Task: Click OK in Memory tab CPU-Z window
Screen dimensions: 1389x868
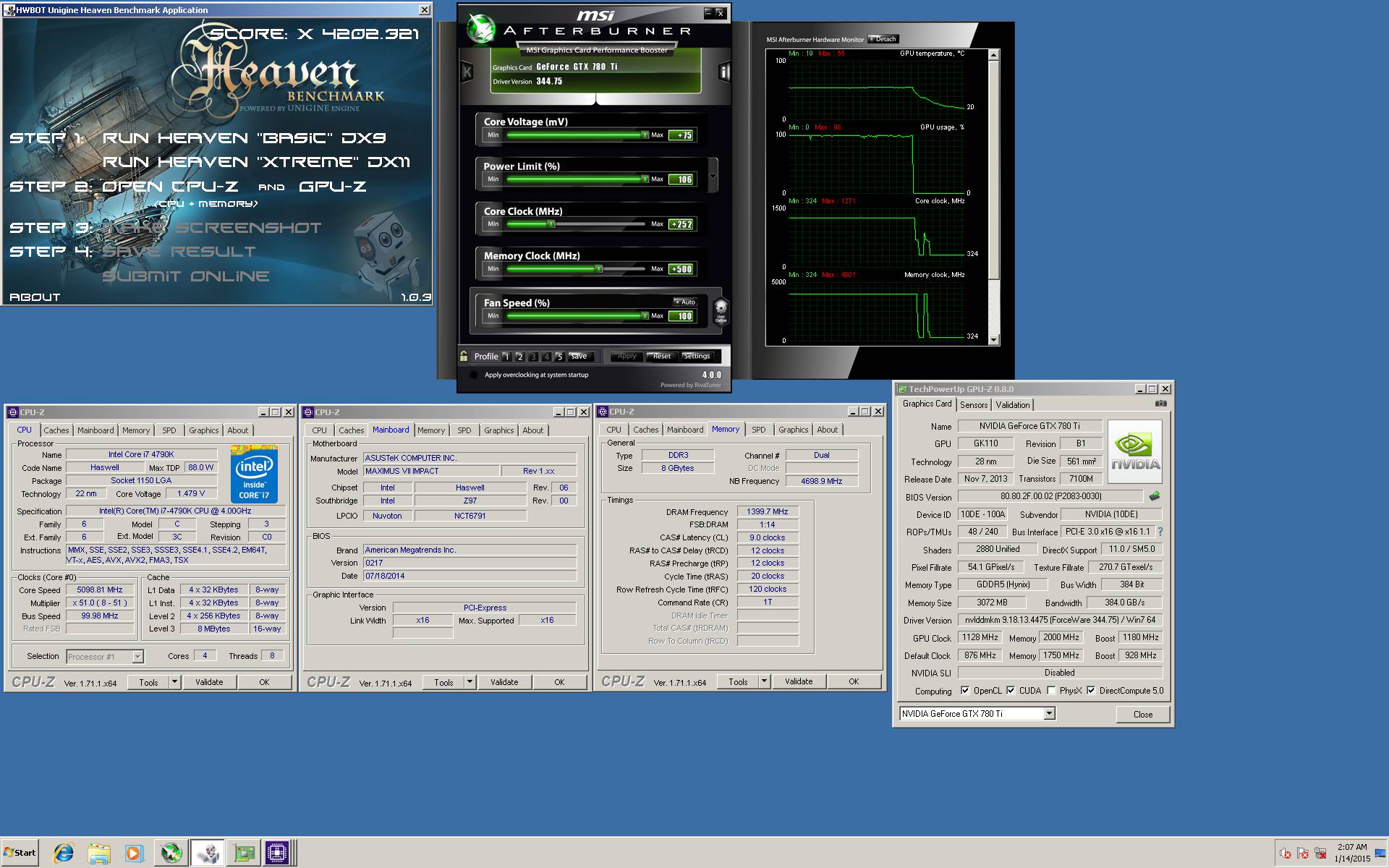Action: [854, 681]
